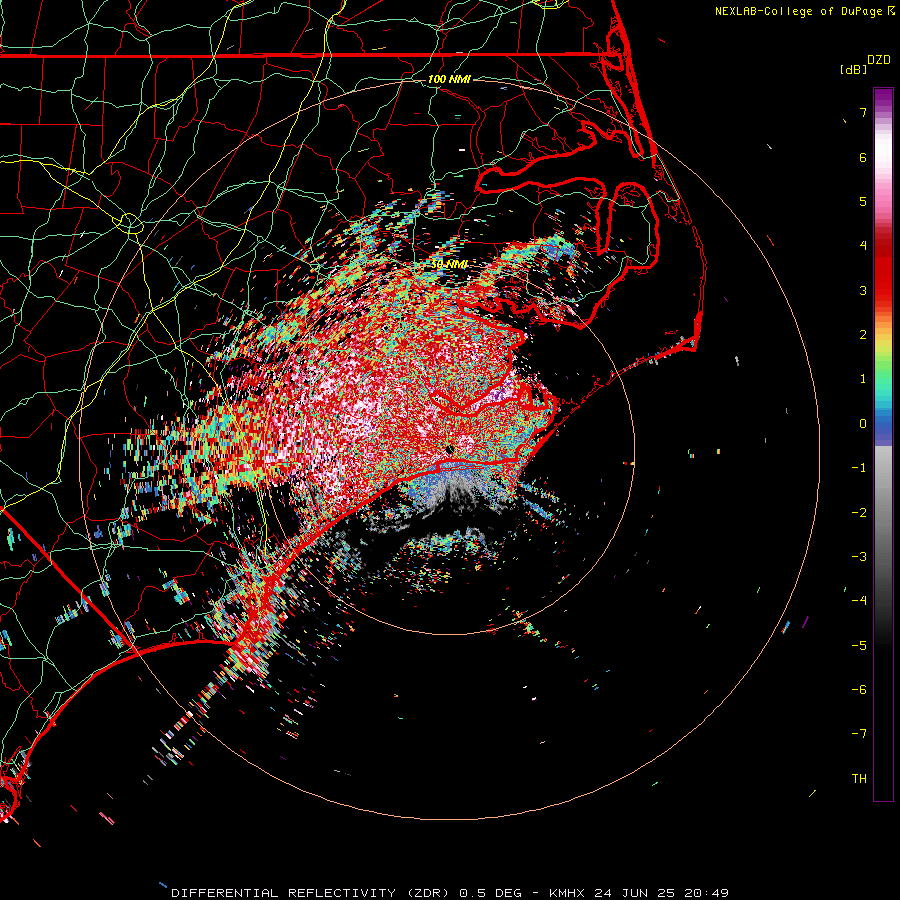
Task: Click the DZD product label
Action: point(879,60)
